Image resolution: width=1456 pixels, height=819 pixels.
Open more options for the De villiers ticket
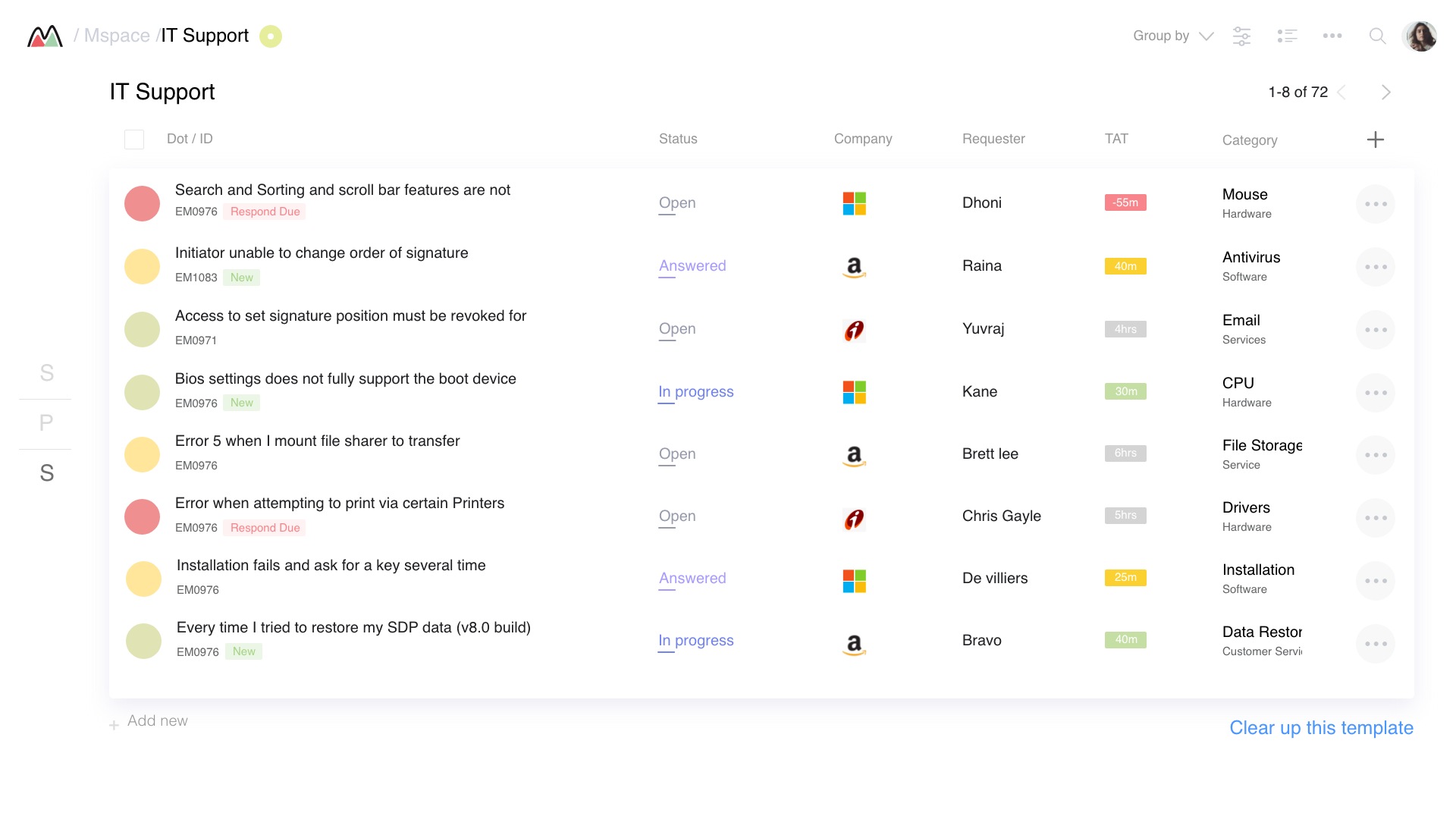tap(1376, 581)
